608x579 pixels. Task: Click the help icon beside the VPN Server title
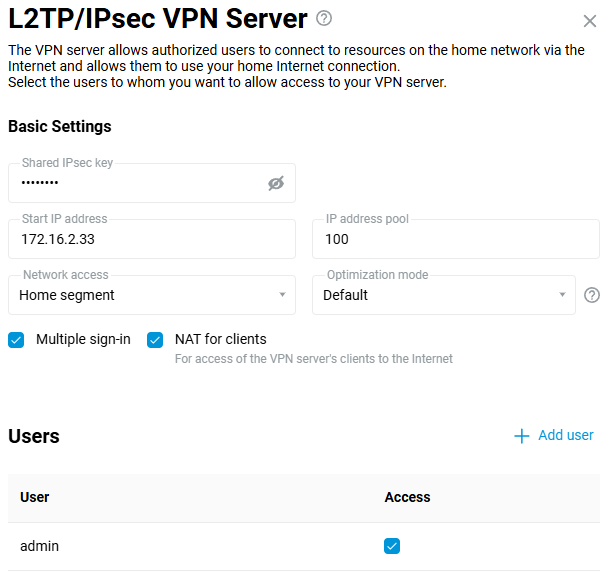[324, 18]
